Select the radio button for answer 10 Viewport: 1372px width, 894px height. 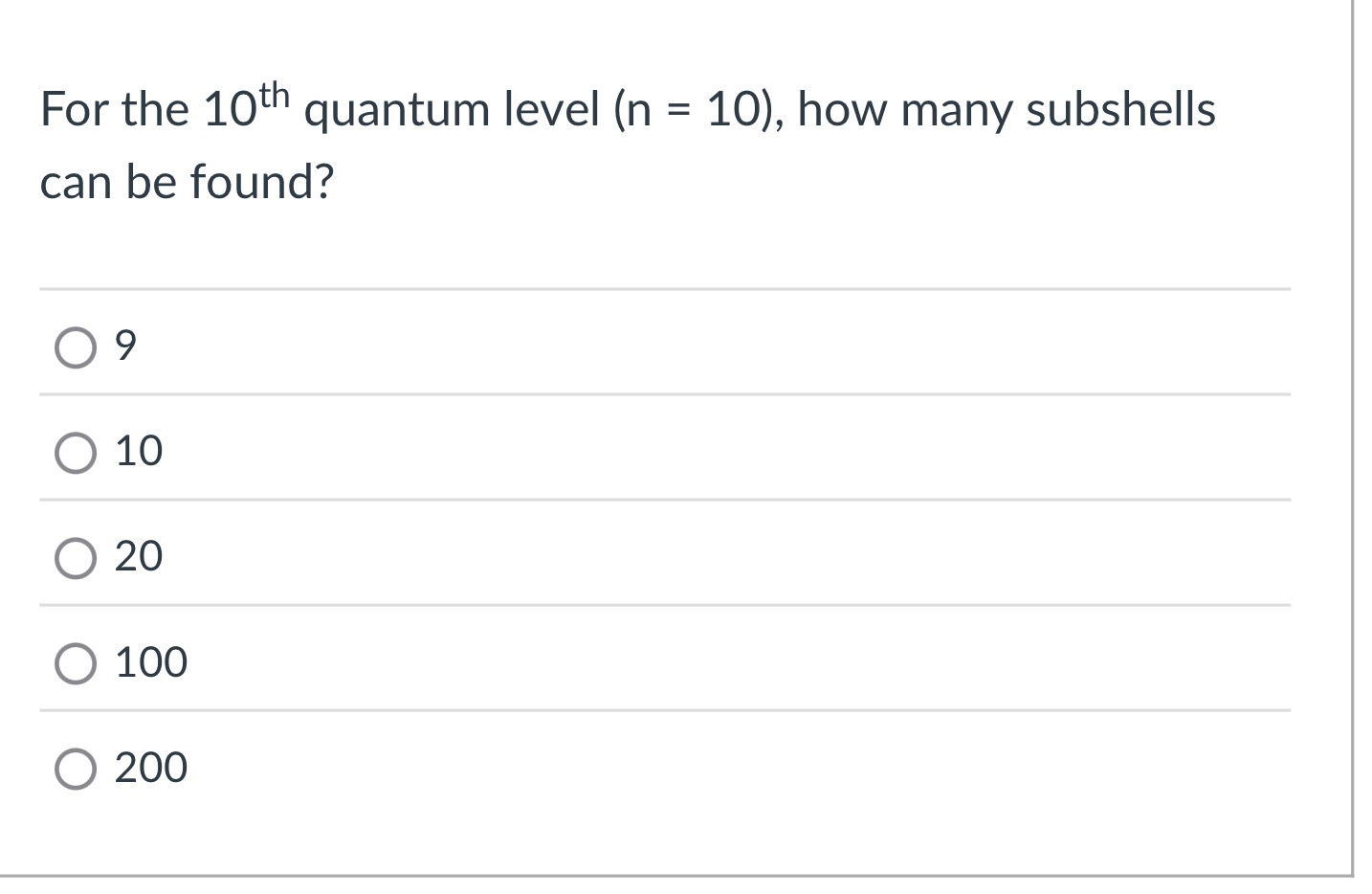pyautogui.click(x=75, y=450)
